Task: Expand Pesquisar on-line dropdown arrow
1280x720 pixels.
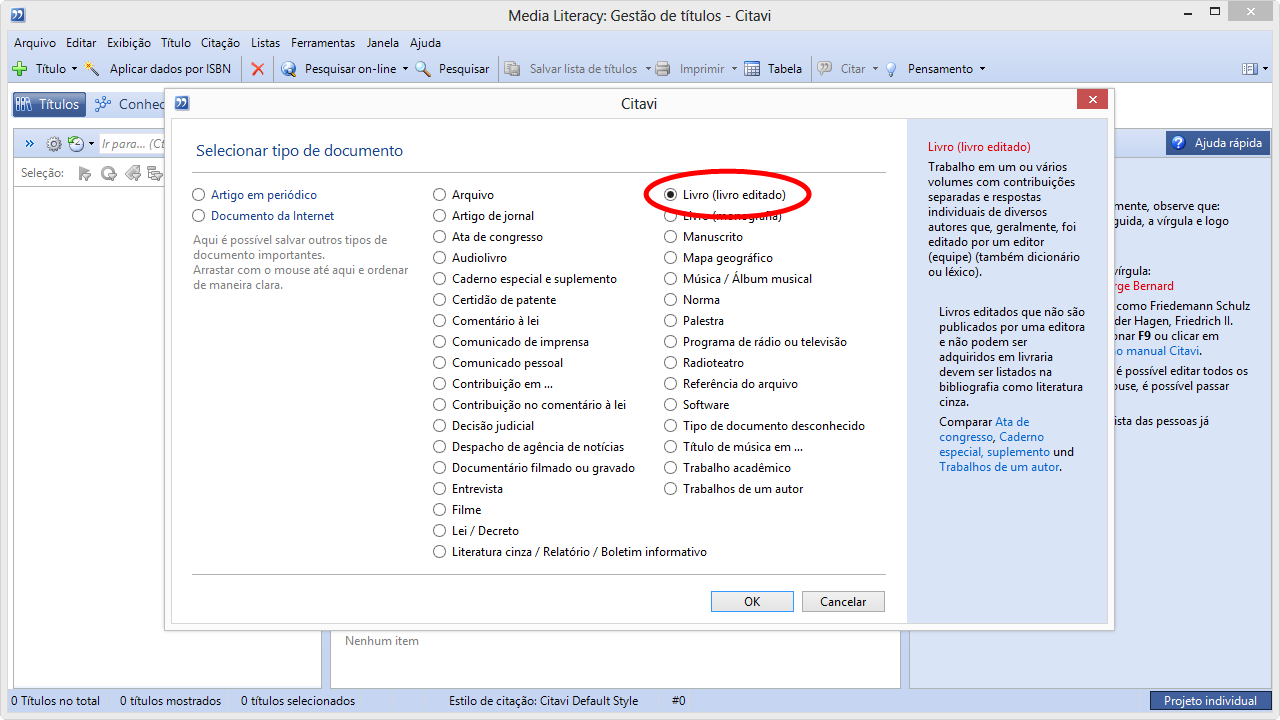Action: click(x=405, y=69)
